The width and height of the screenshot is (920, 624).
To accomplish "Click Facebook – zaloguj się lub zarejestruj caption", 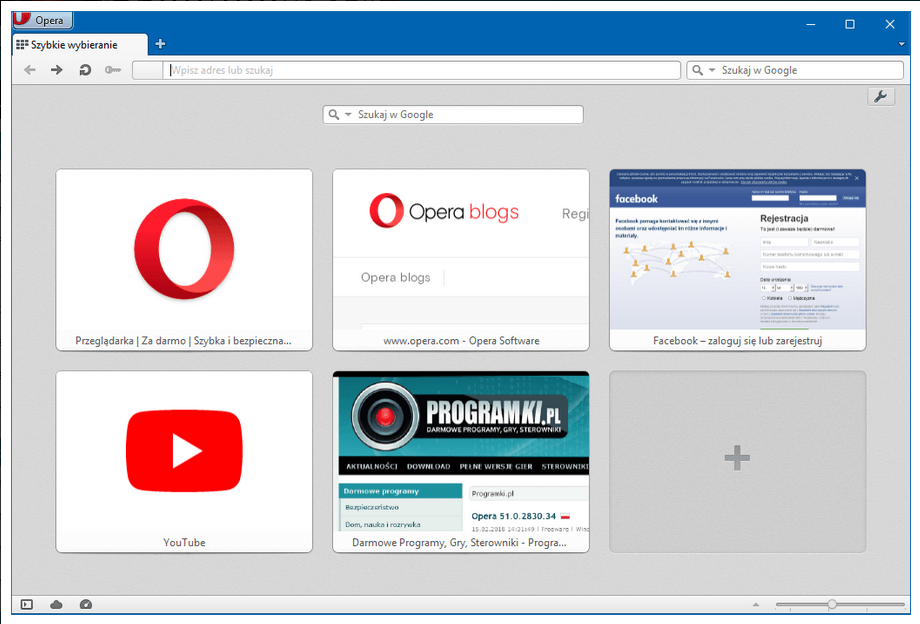I will pos(738,341).
